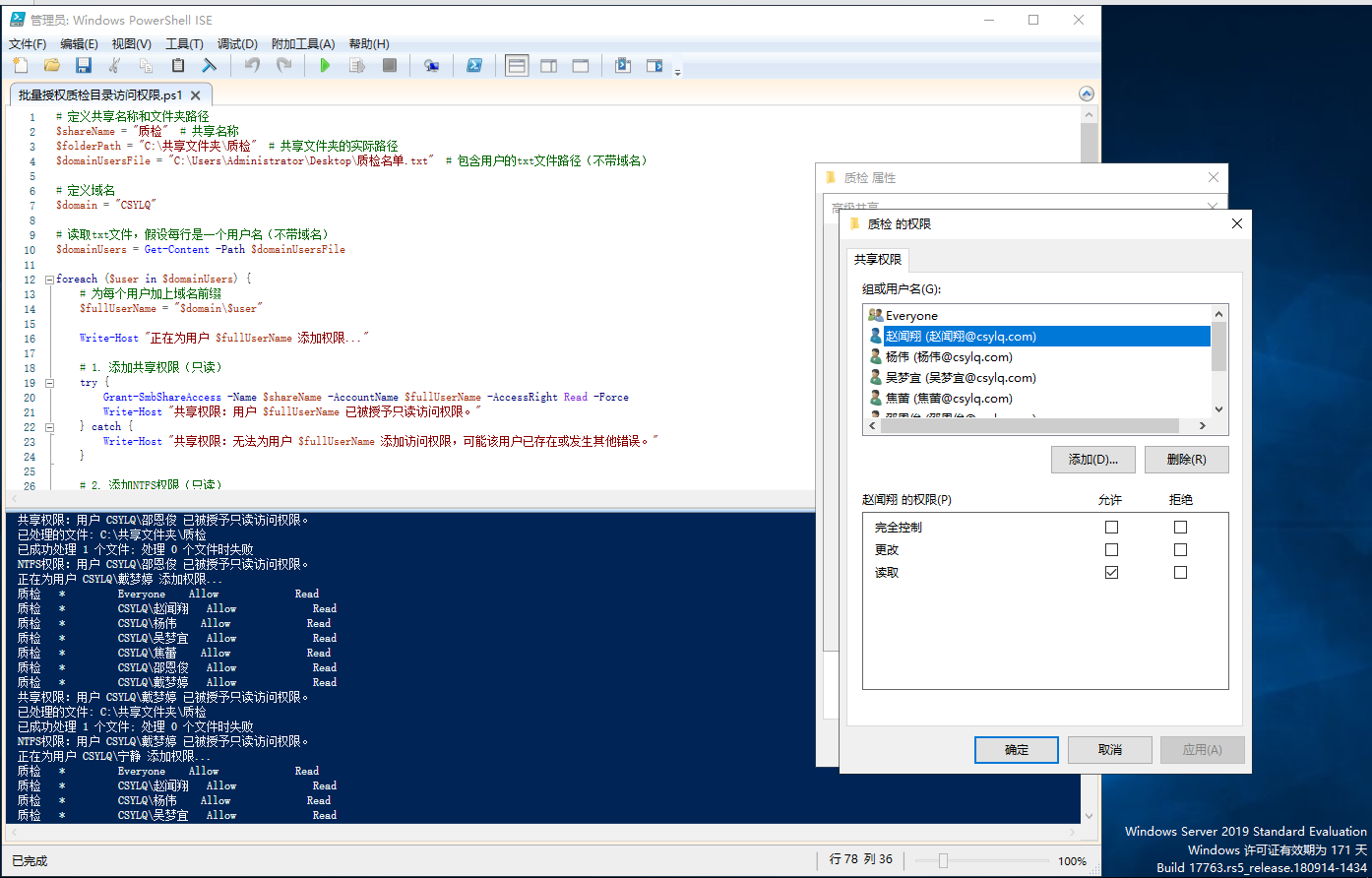
Task: Open the 文件(F) menu
Action: coord(28,44)
